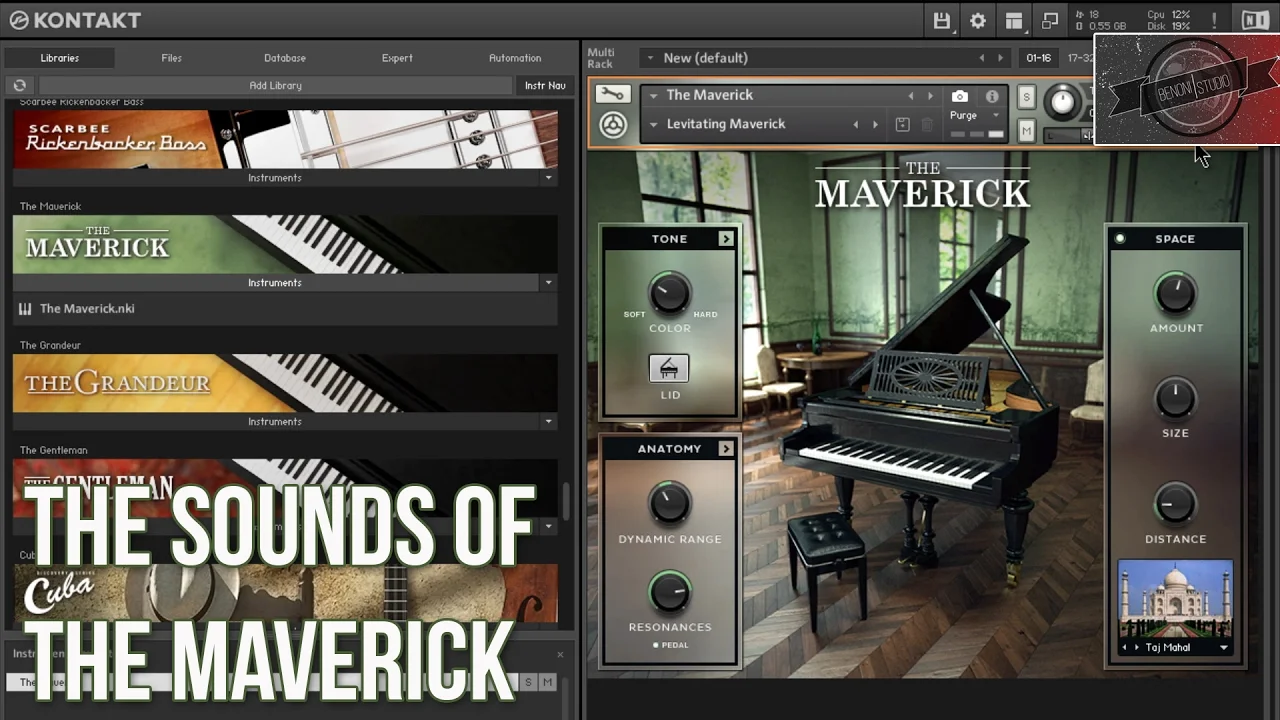Open the Taj Mahal reverb dropdown
This screenshot has height=720, width=1280.
[1223, 648]
